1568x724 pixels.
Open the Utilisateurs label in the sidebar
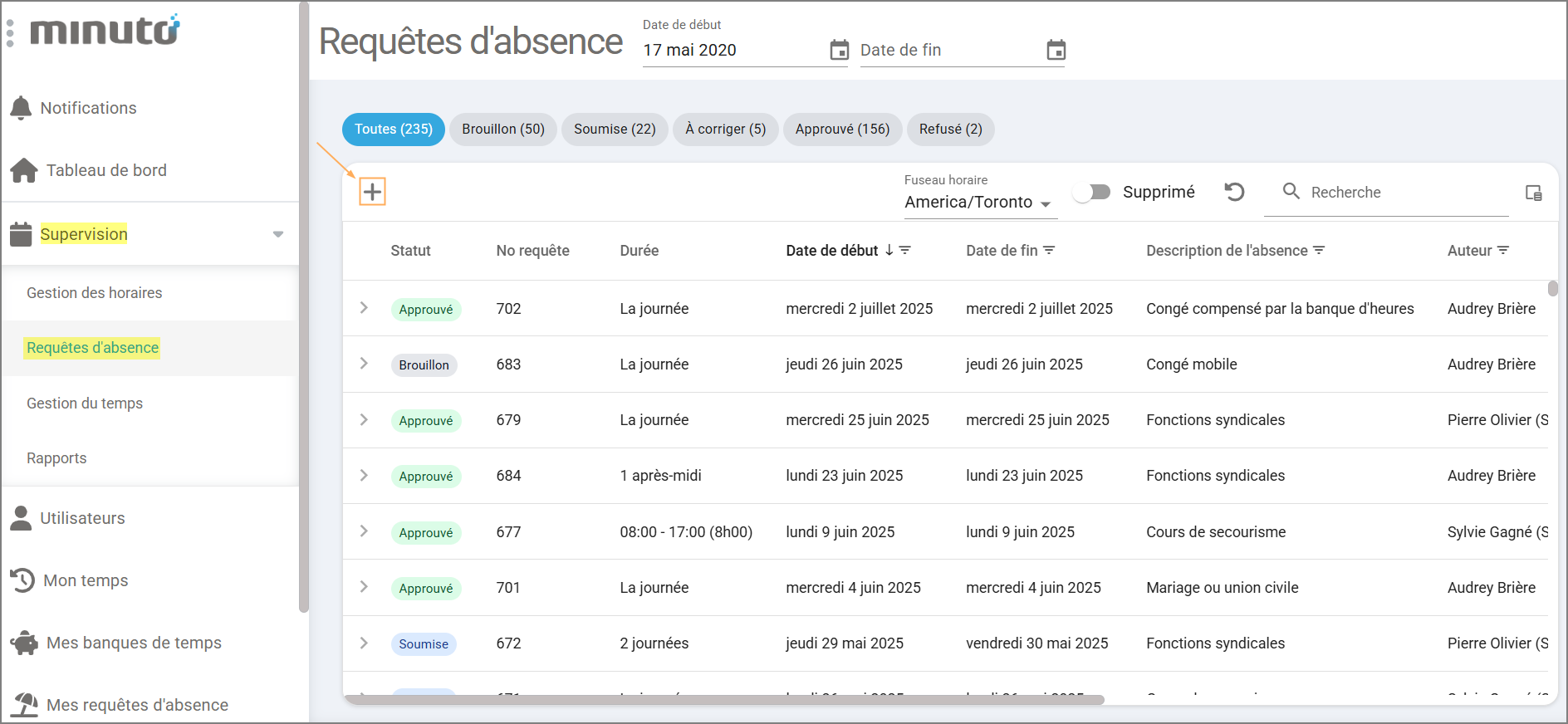[x=82, y=518]
